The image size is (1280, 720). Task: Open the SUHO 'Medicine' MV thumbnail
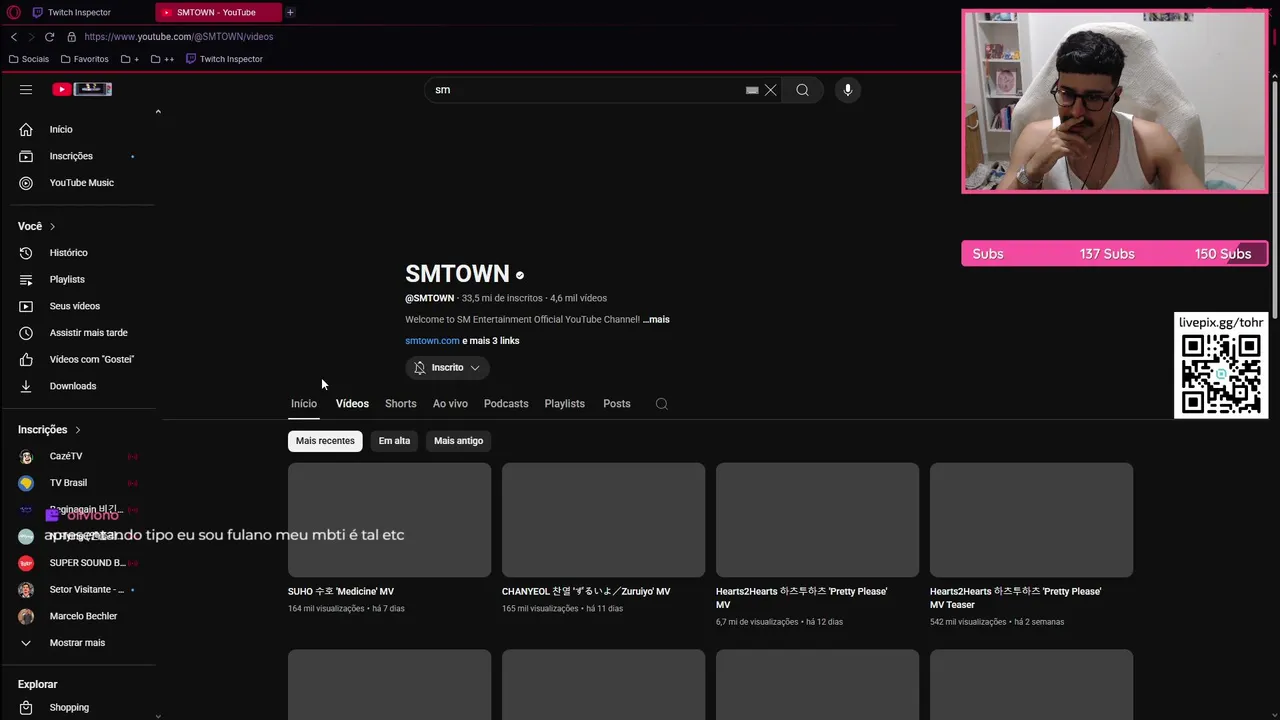(389, 520)
